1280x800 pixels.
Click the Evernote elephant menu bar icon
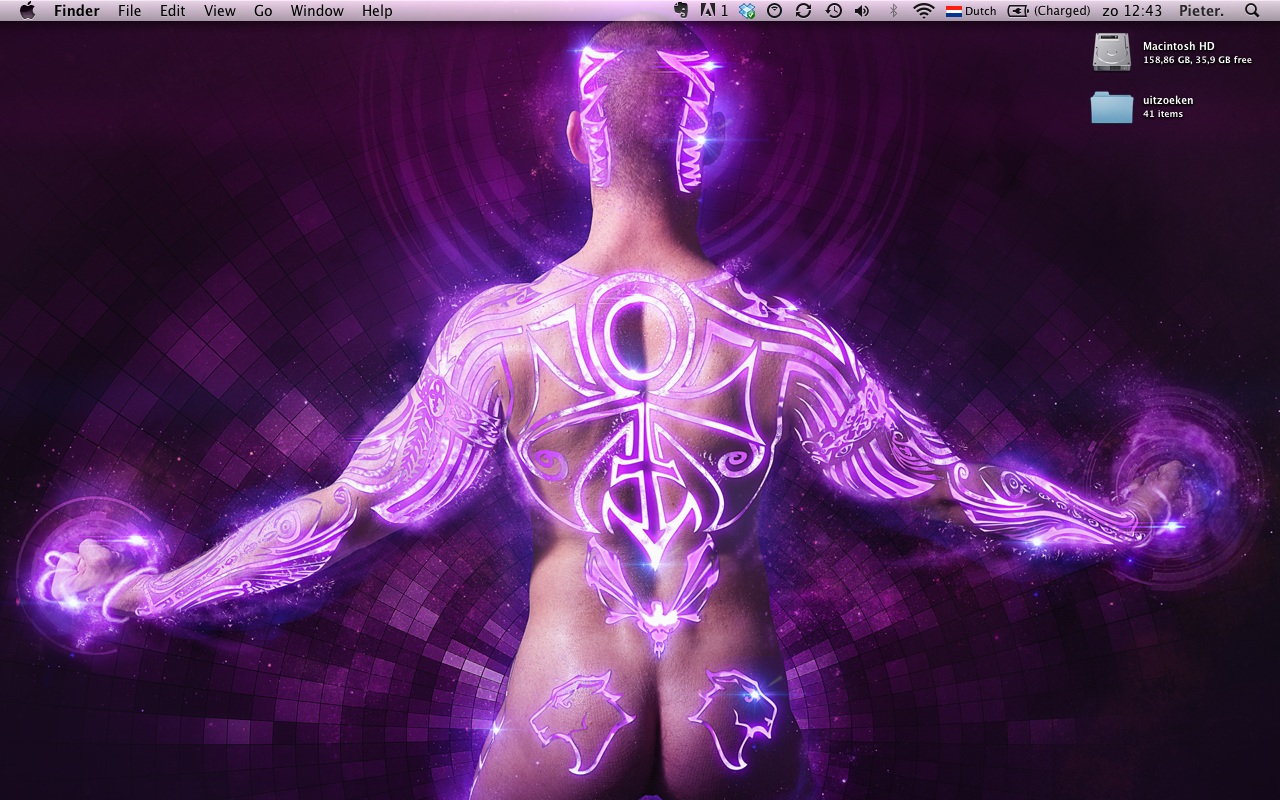pyautogui.click(x=682, y=11)
